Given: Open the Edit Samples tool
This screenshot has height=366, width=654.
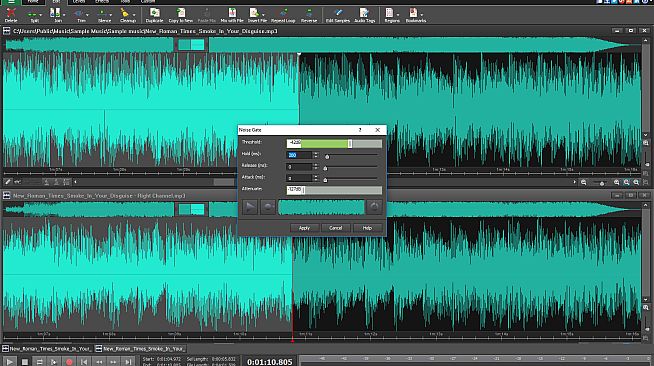Looking at the screenshot, I should coord(338,15).
